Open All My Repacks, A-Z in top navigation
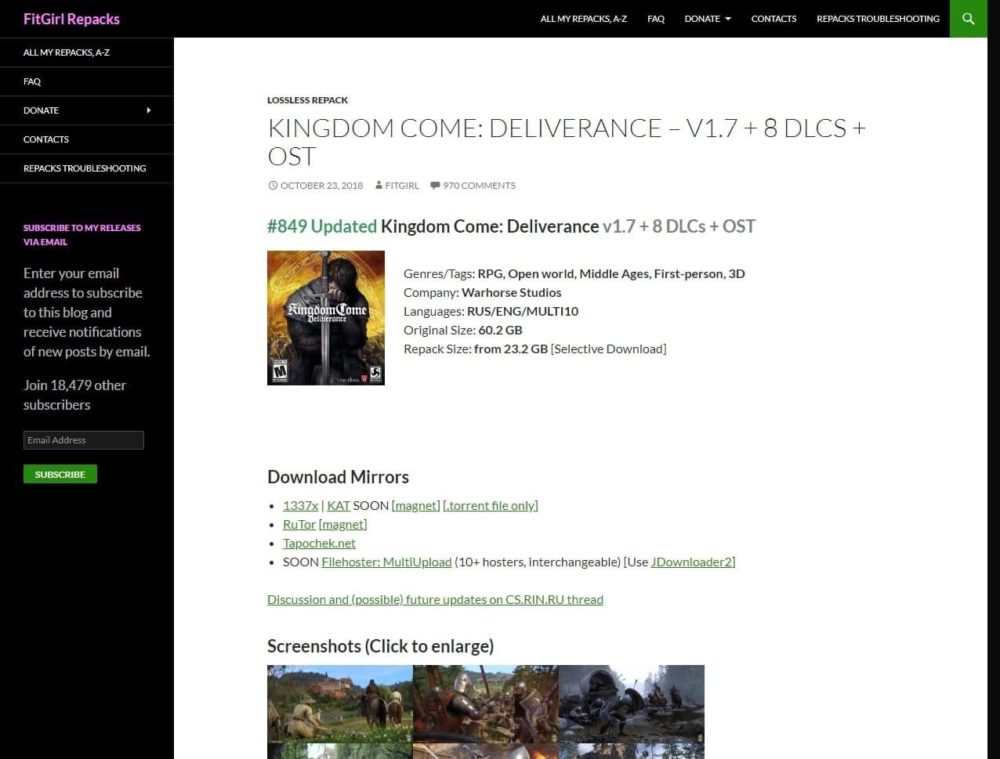Viewport: 1000px width, 759px height. 583,19
